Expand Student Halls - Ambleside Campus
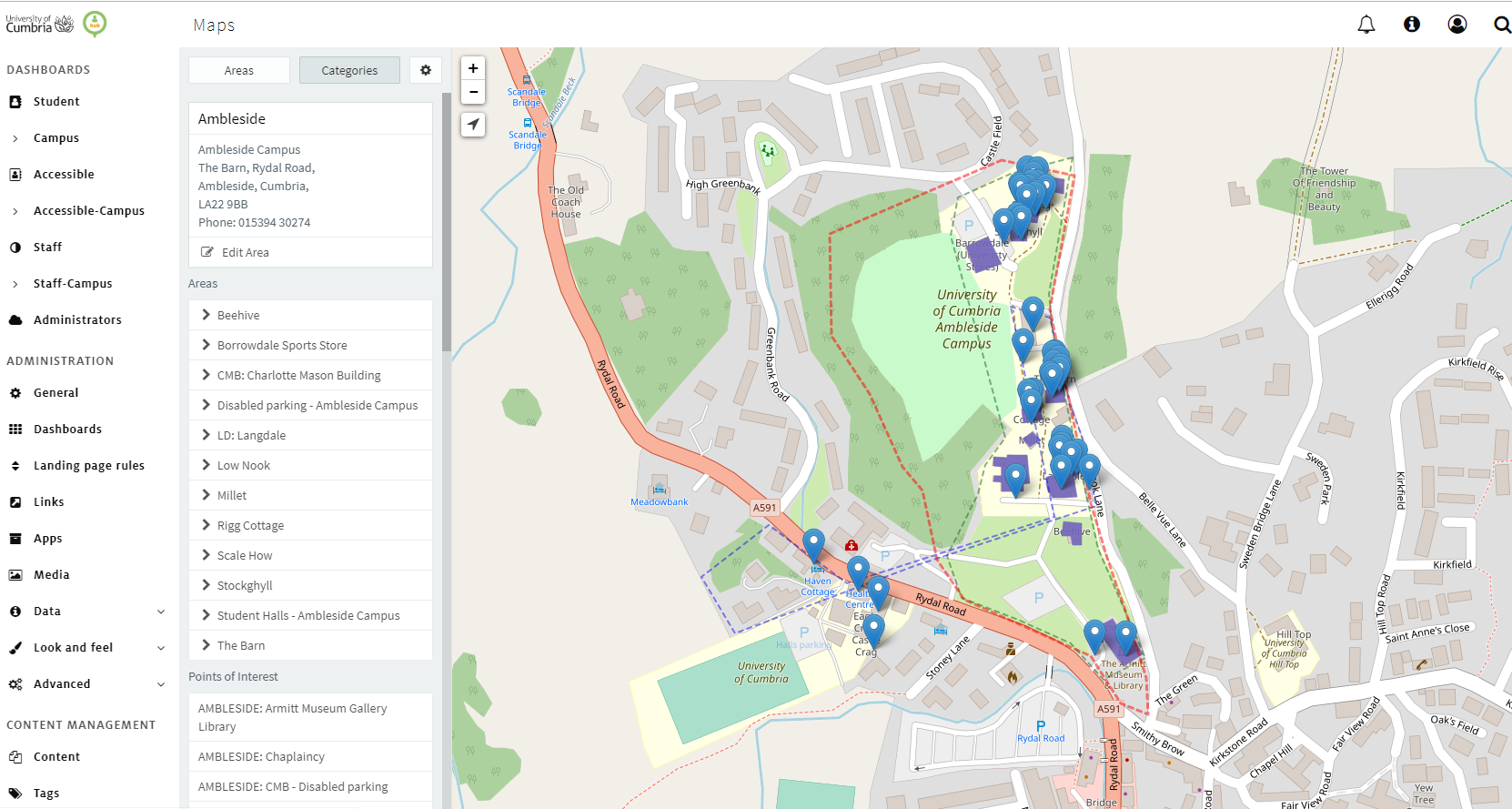The width and height of the screenshot is (1512, 809). 310,615
